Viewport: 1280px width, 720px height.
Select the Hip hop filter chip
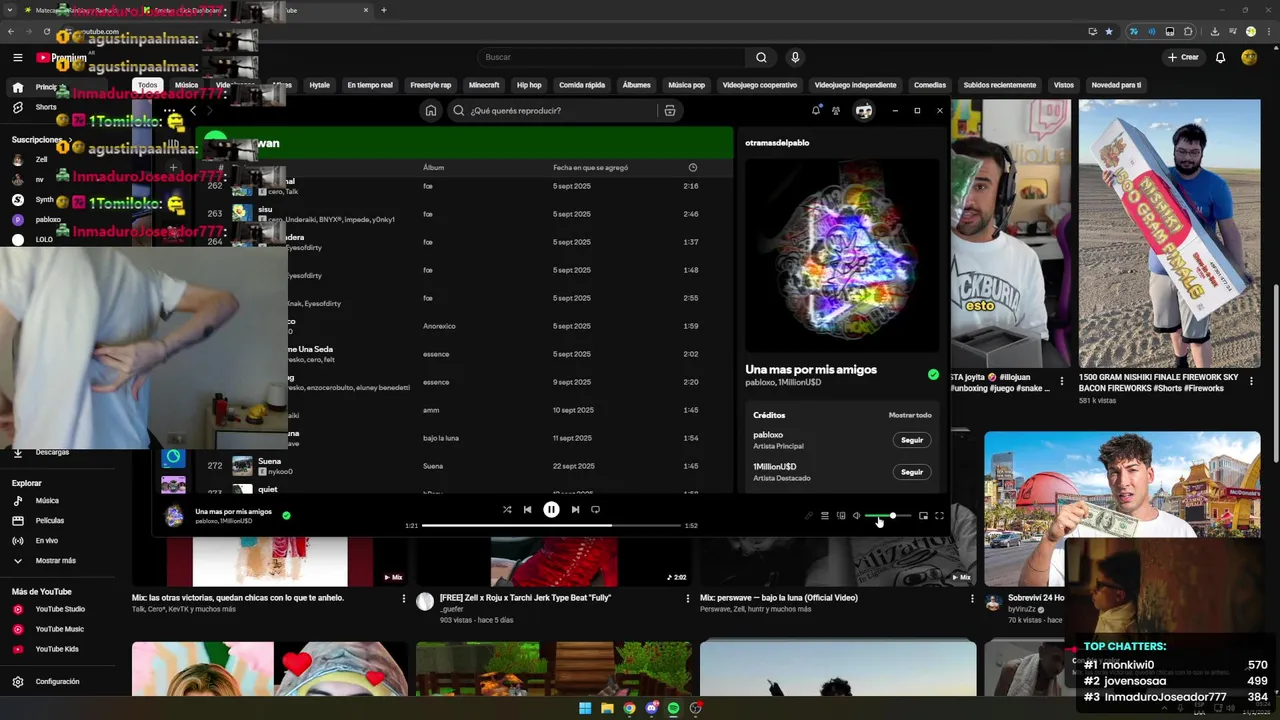[529, 85]
